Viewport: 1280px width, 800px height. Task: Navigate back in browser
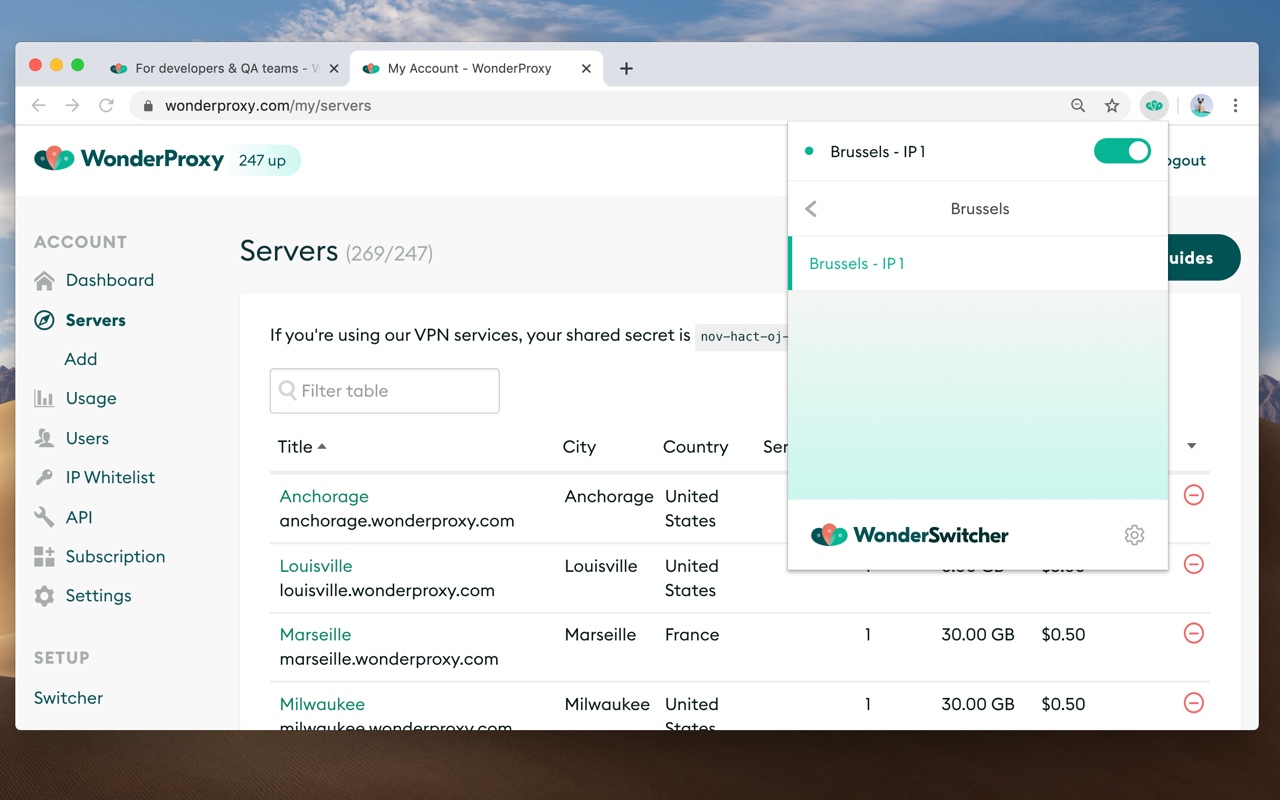click(39, 105)
